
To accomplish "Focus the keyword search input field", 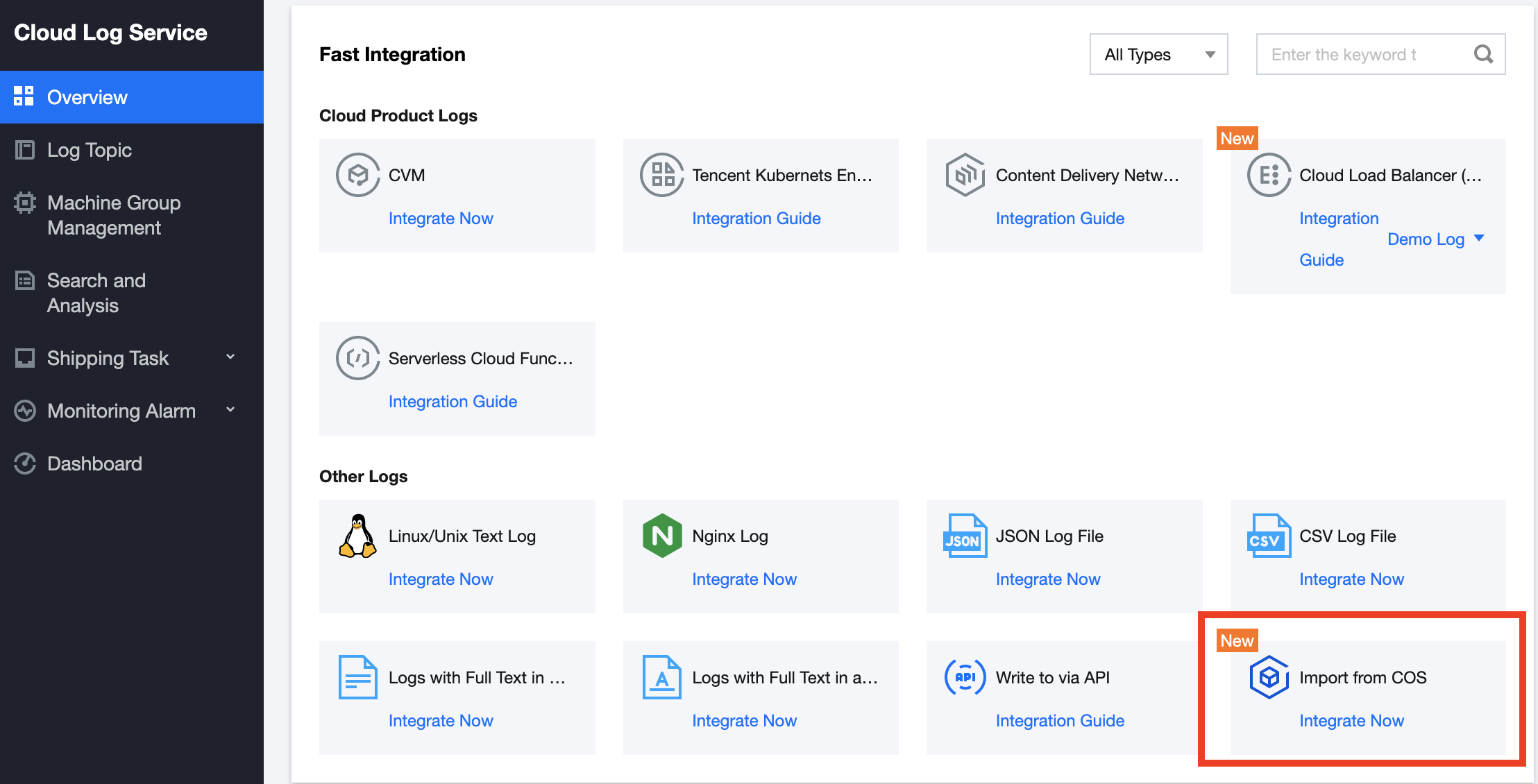I will [1360, 54].
